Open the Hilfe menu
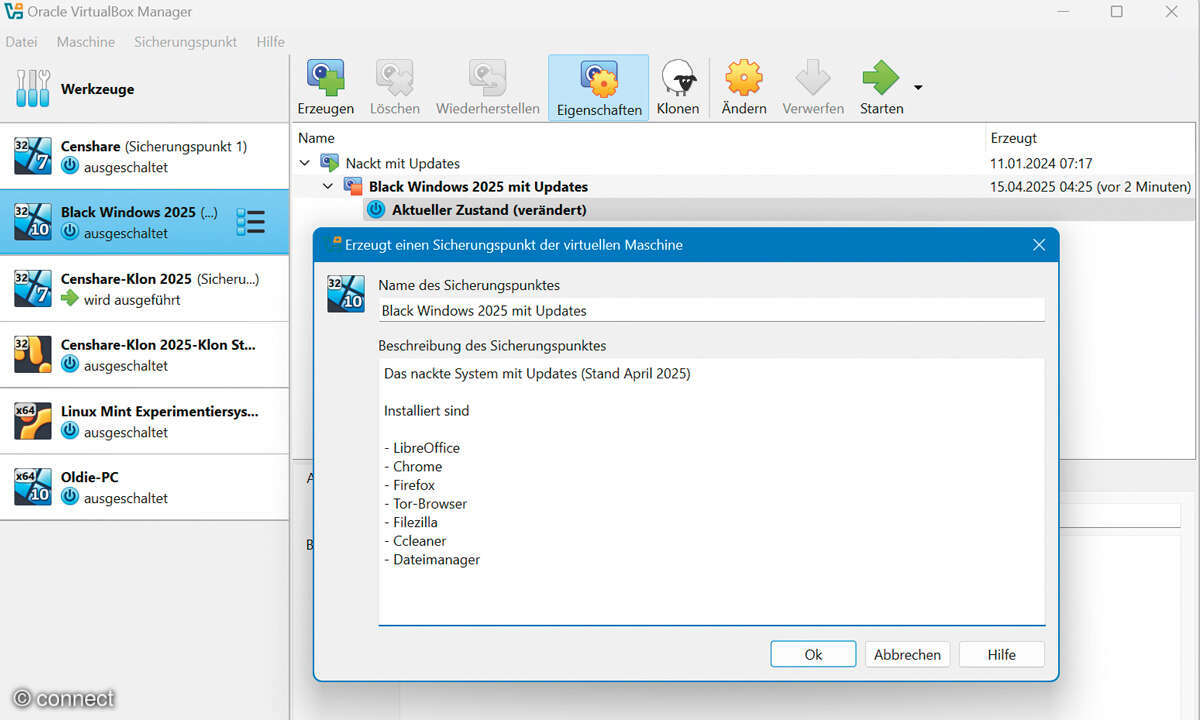 (270, 42)
